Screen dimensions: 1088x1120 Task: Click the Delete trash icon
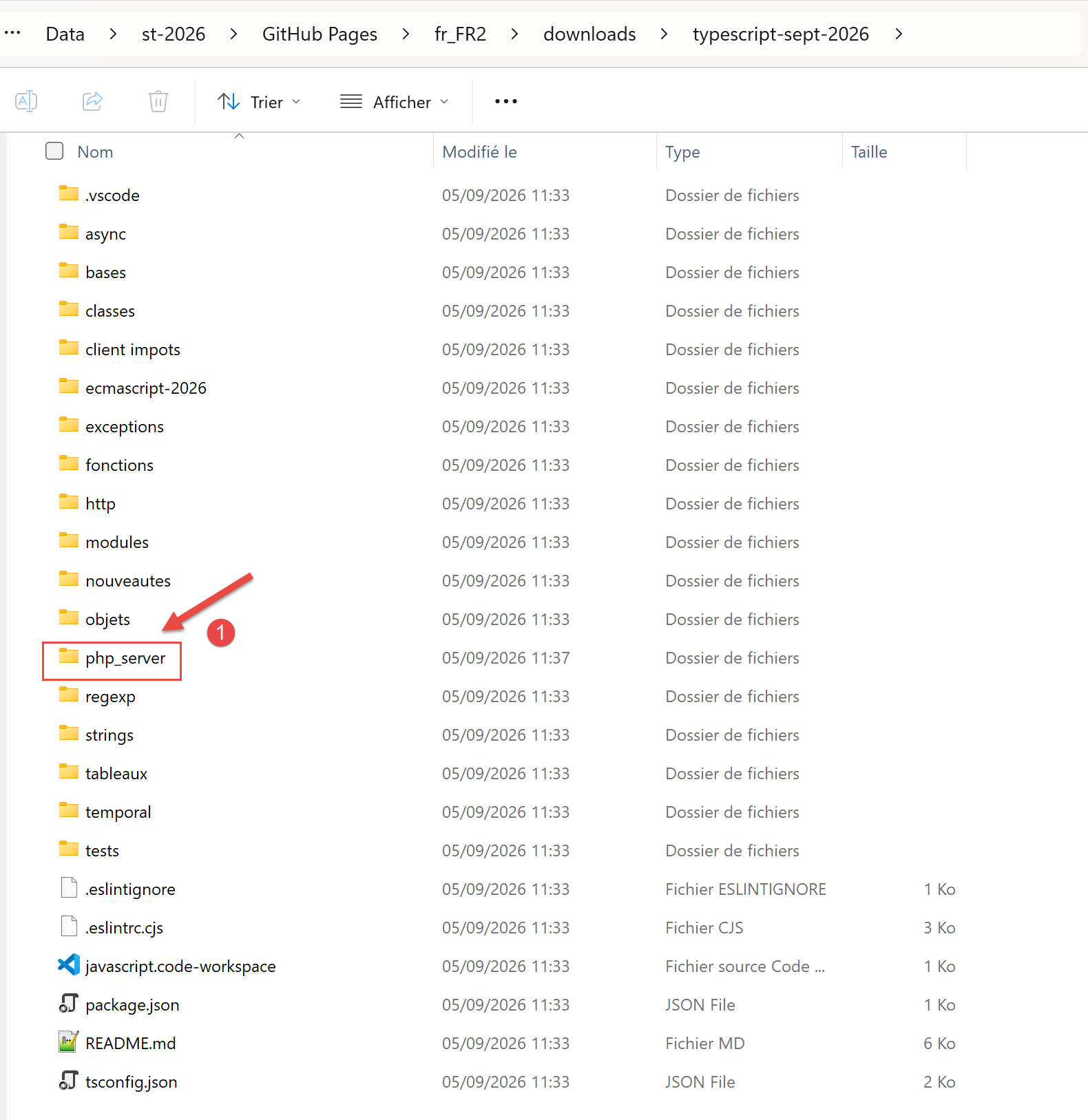click(158, 101)
